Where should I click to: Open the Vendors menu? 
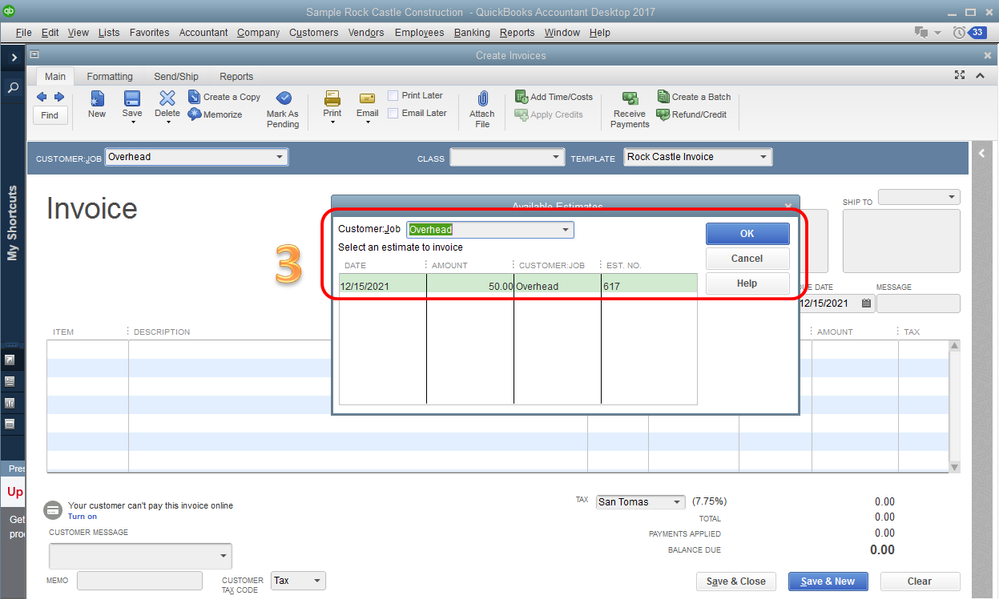click(366, 32)
